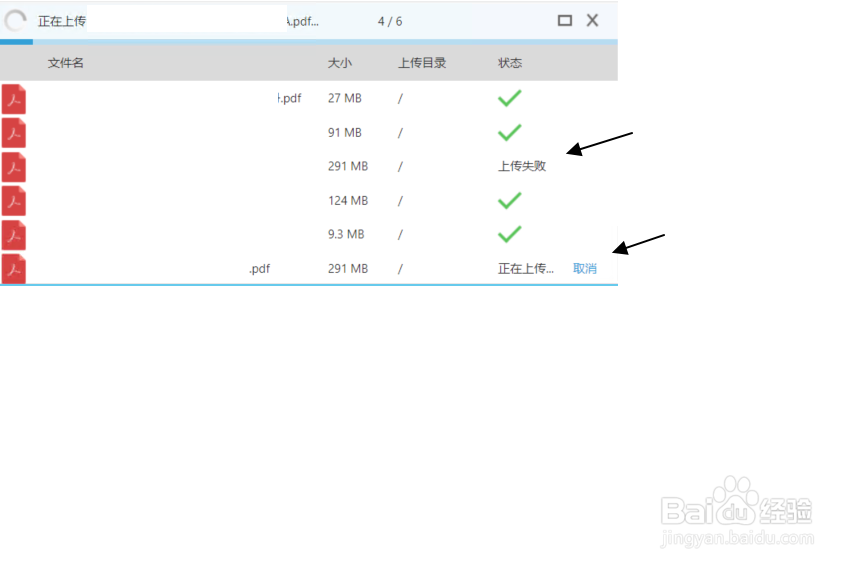Click the 上传失败 status text
Screen dimensions: 862x568
[x=522, y=166]
